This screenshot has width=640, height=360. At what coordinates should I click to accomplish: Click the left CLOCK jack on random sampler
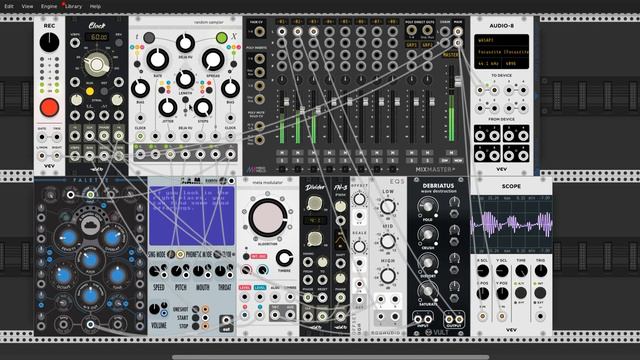pyautogui.click(x=140, y=136)
